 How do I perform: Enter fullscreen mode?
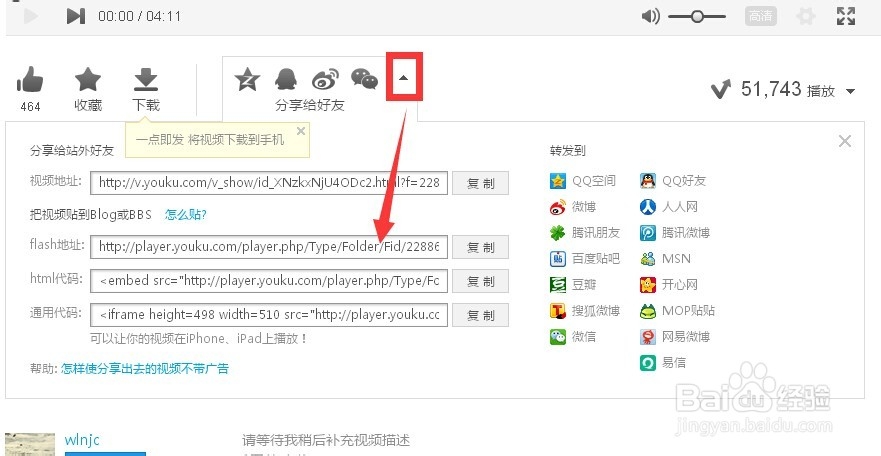click(x=846, y=16)
